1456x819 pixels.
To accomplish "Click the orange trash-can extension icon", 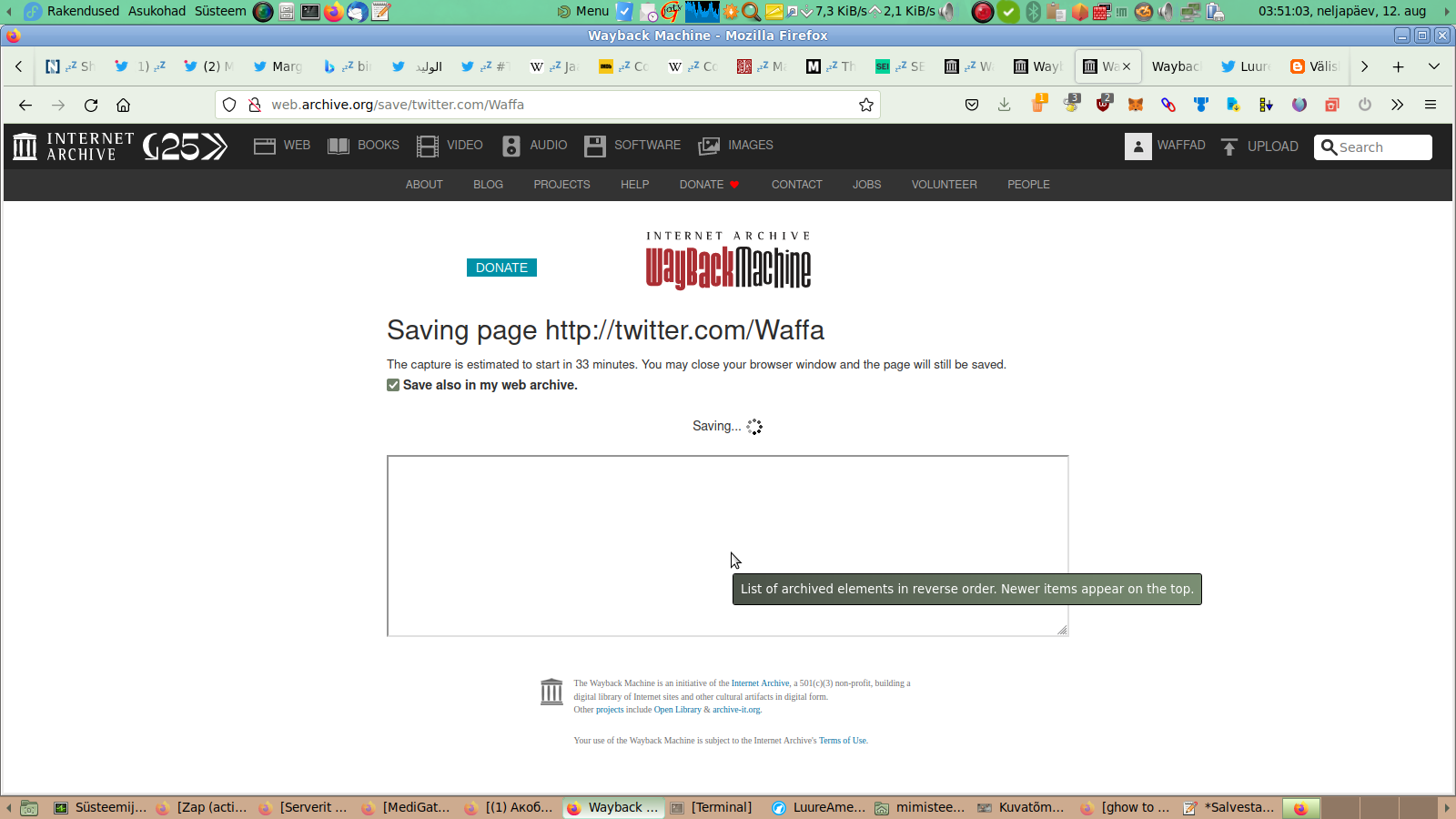I will pyautogui.click(x=1038, y=104).
